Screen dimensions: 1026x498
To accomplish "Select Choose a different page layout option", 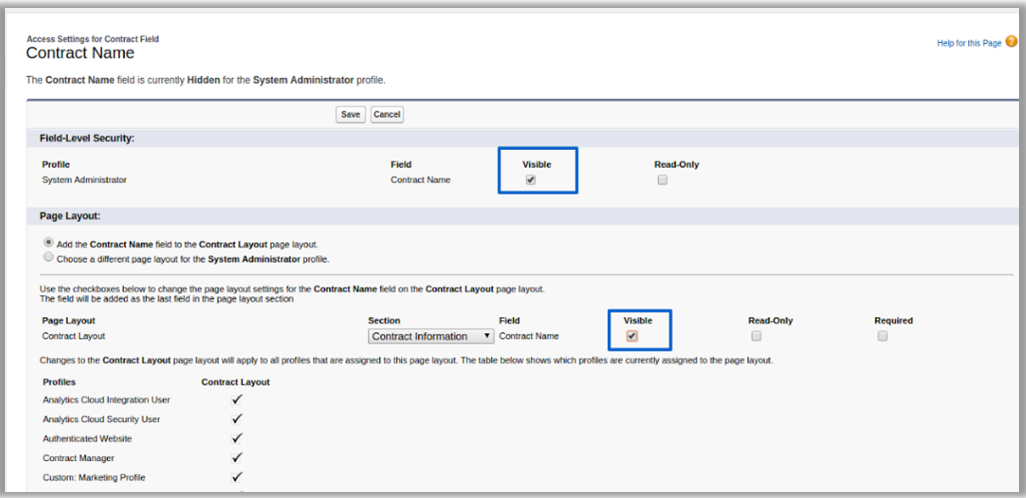I will [48, 257].
